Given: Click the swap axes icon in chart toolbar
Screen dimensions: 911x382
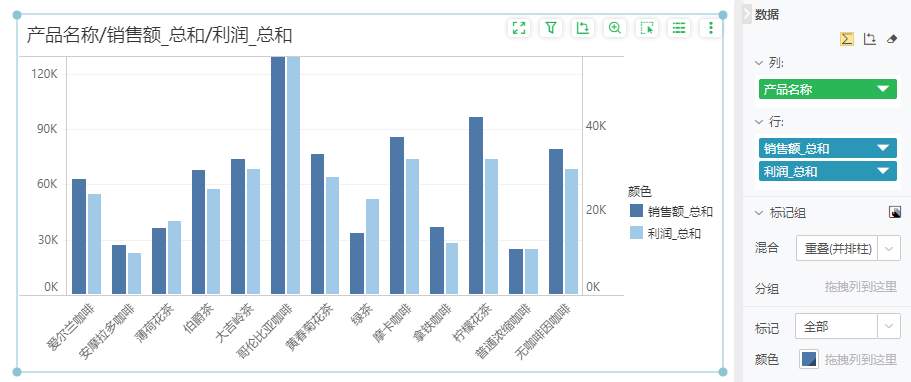Looking at the screenshot, I should [583, 27].
